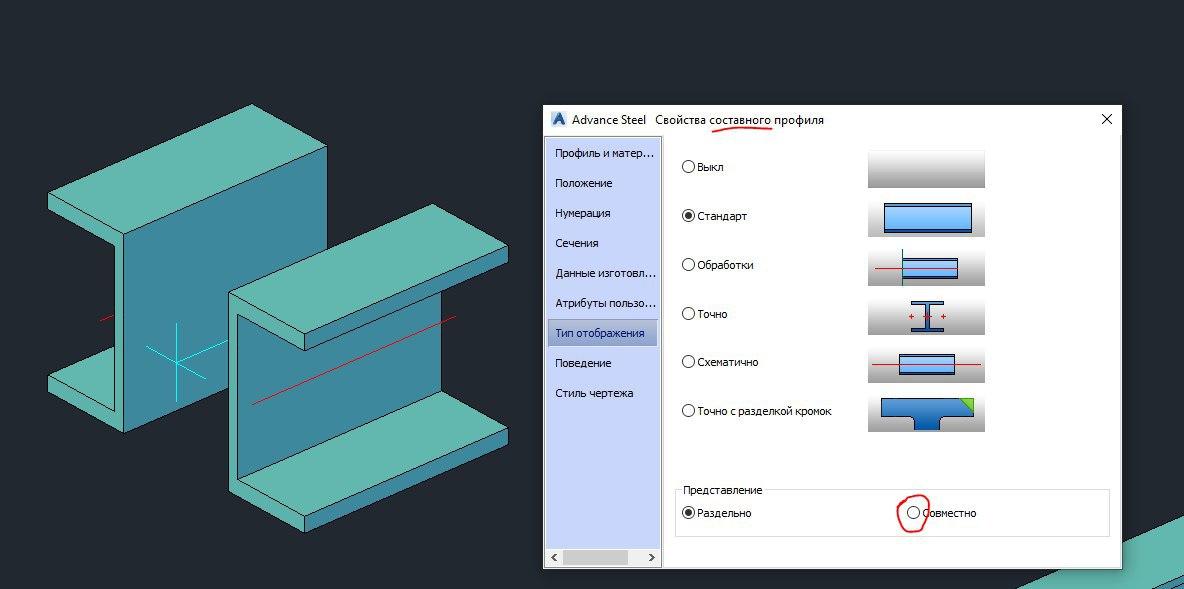Viewport: 1184px width, 589px height.
Task: Click the 'Обработки' preview icon
Action: click(925, 266)
